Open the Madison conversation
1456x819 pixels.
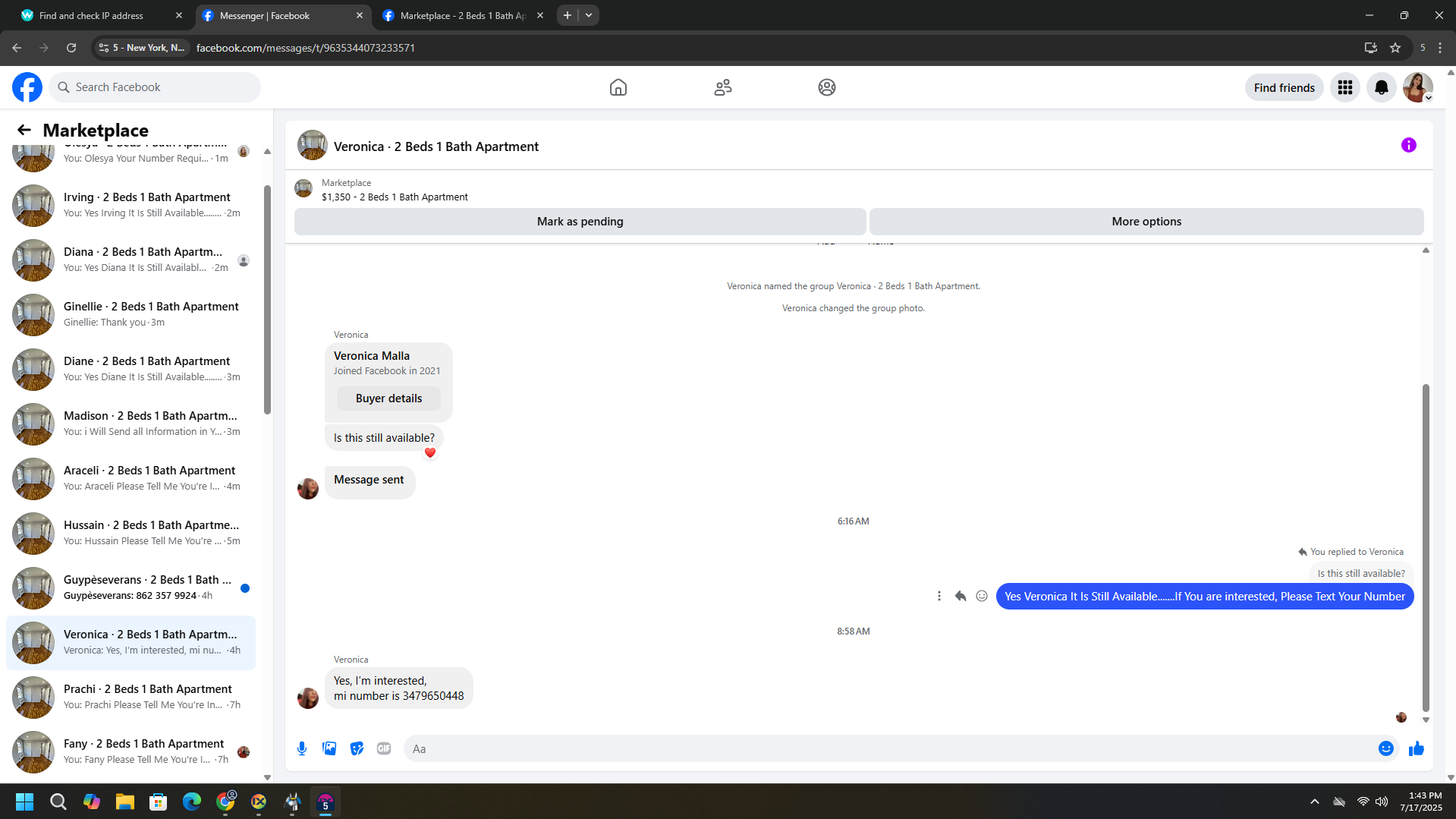(131, 424)
